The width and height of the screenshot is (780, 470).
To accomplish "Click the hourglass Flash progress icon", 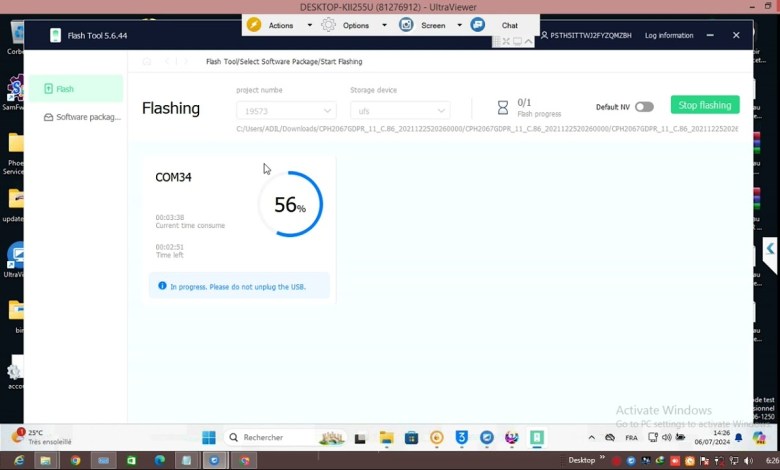I will [503, 107].
